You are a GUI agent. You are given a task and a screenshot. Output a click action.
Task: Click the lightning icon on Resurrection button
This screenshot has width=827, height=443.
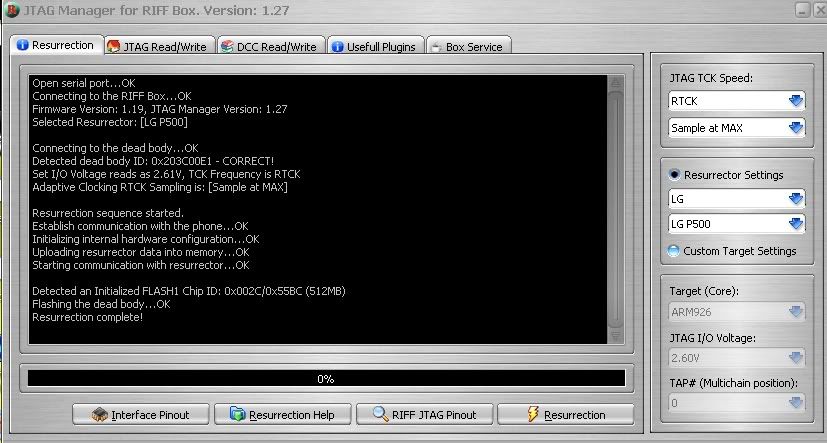click(533, 414)
